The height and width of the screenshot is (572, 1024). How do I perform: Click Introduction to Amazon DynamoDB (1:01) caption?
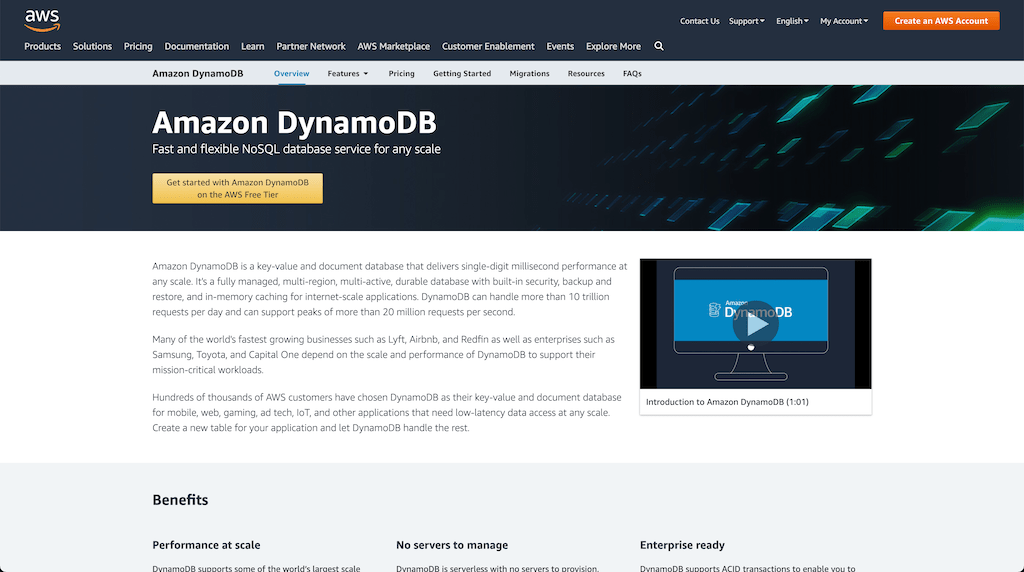pos(727,402)
